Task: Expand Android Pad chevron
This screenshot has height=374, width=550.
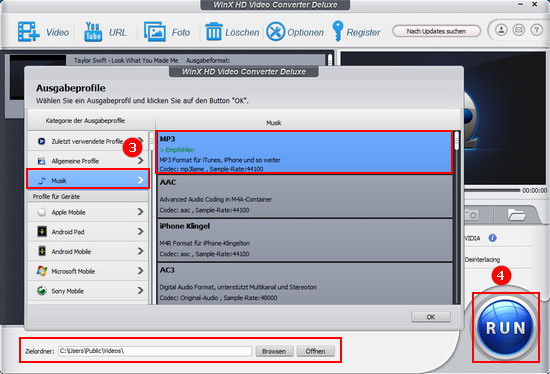Action: pyautogui.click(x=140, y=231)
